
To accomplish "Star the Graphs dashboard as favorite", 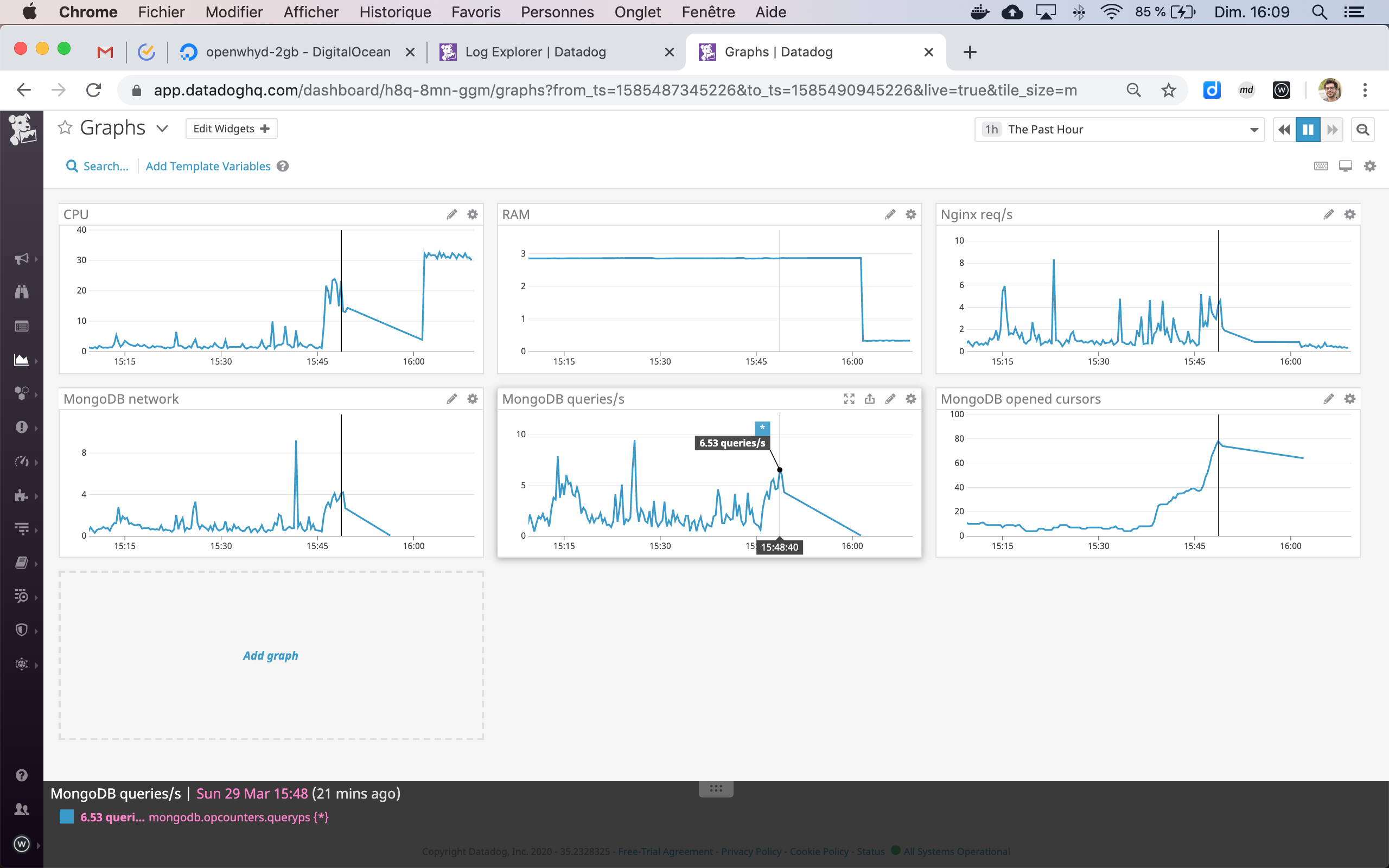I will pyautogui.click(x=66, y=127).
